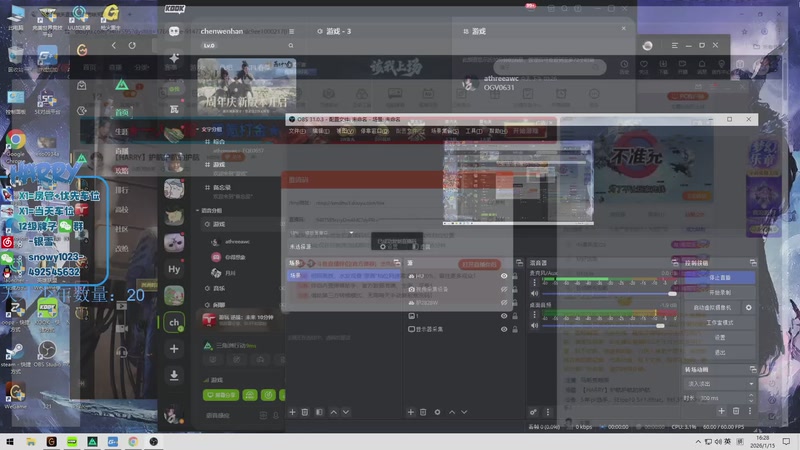Toggle visibility of 显示器采集 source
Image resolution: width=800 pixels, height=450 pixels.
coord(504,330)
